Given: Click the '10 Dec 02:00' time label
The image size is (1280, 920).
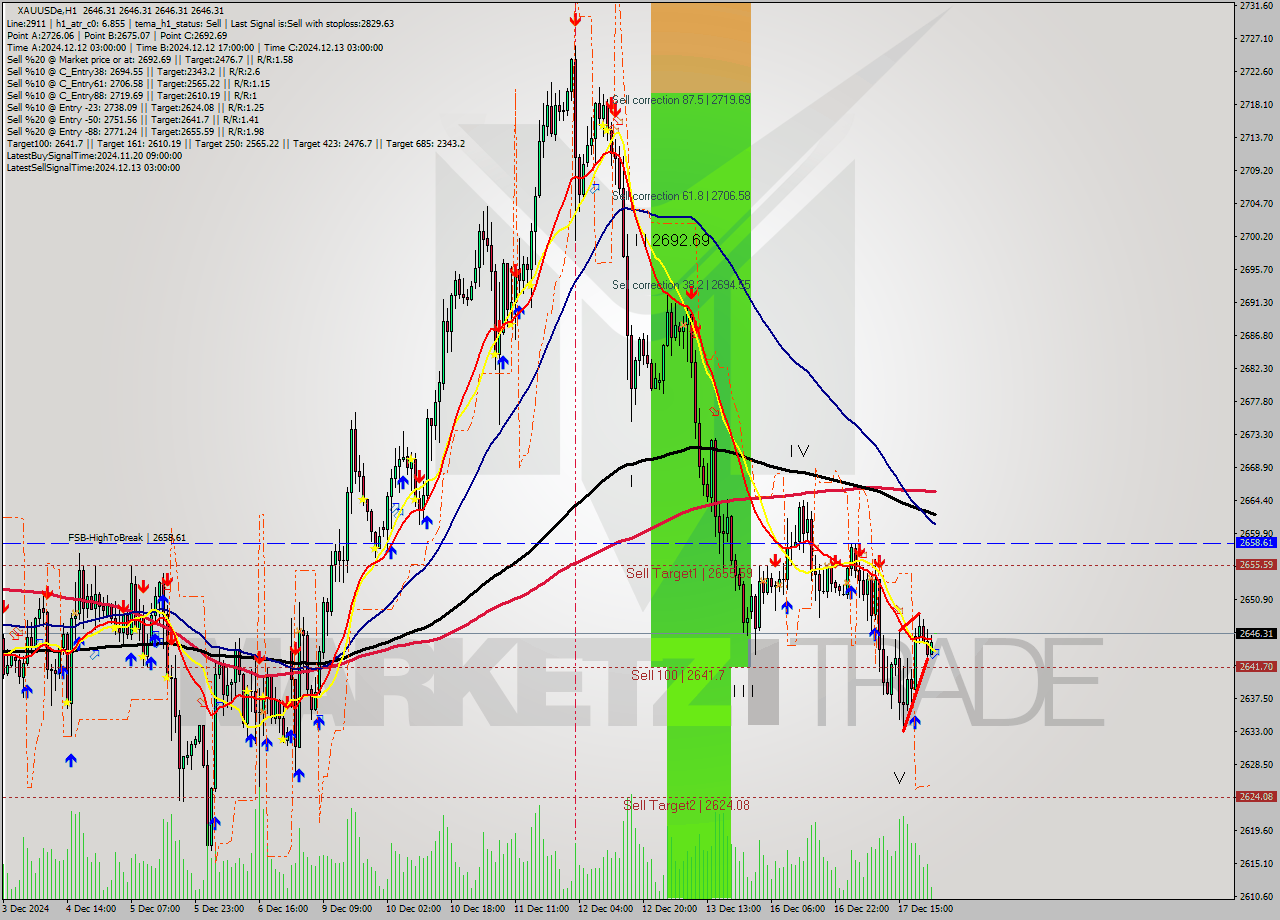Looking at the screenshot, I should click(x=413, y=909).
